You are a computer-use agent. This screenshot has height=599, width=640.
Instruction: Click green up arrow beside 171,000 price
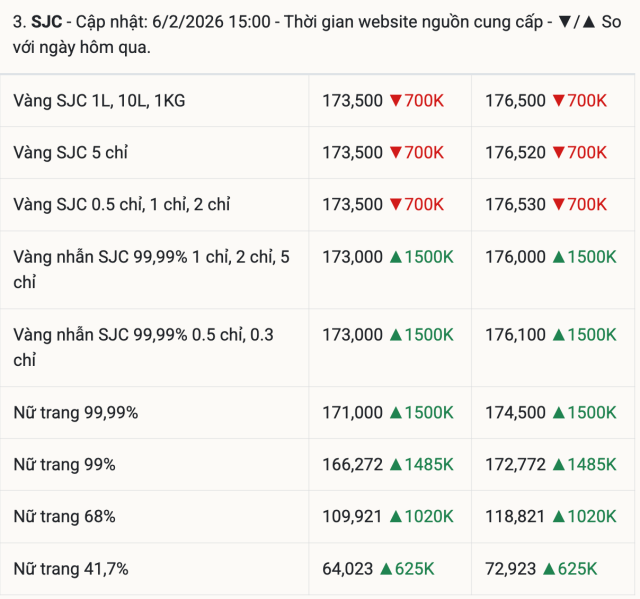(x=395, y=413)
